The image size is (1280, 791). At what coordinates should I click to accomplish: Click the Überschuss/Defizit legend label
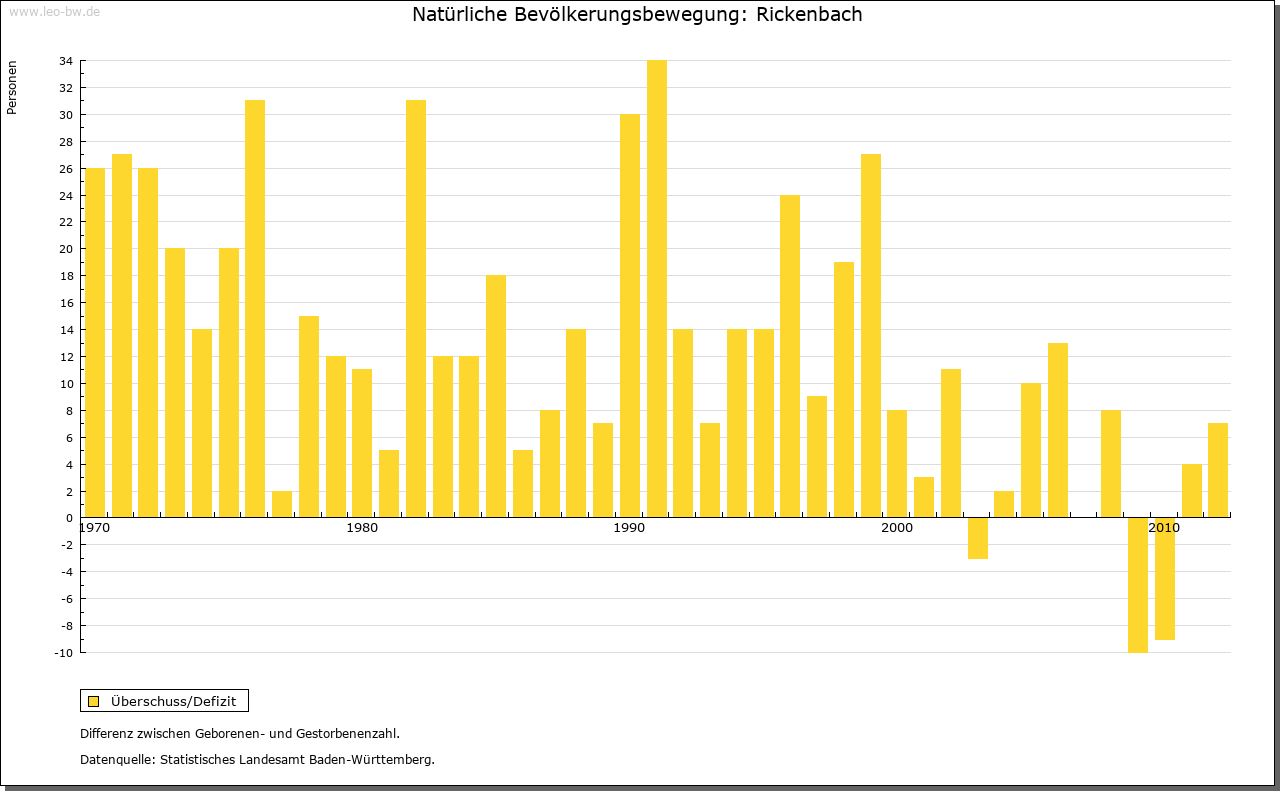pos(173,701)
